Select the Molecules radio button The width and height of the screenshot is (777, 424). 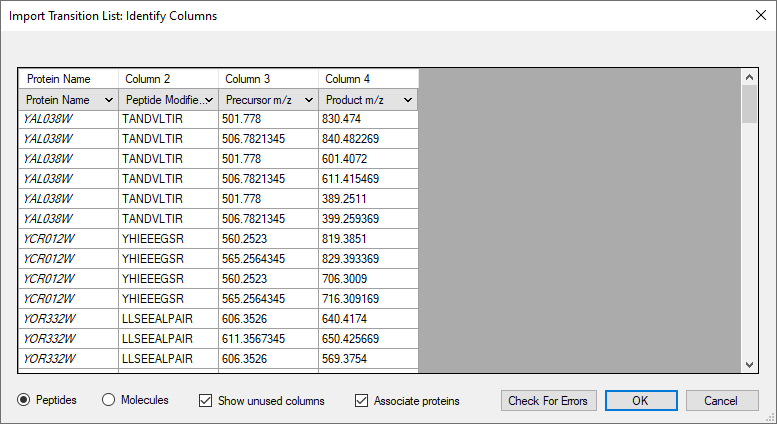pyautogui.click(x=109, y=400)
